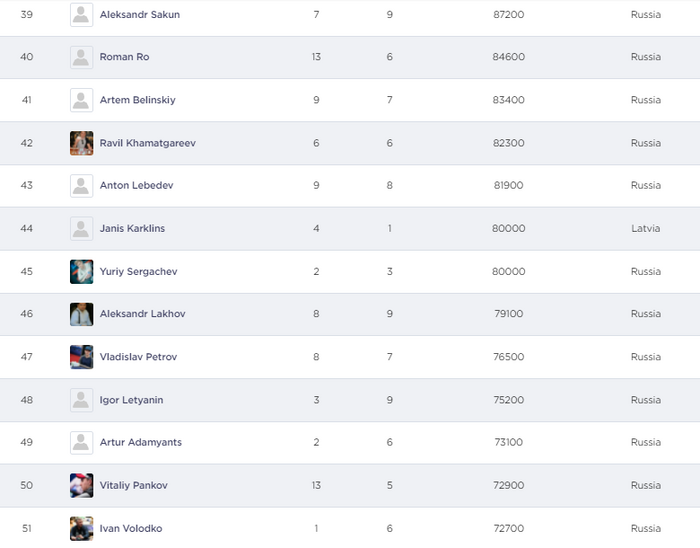Image resolution: width=700 pixels, height=548 pixels.
Task: Click Anton Lebedev's default avatar icon
Action: point(82,185)
